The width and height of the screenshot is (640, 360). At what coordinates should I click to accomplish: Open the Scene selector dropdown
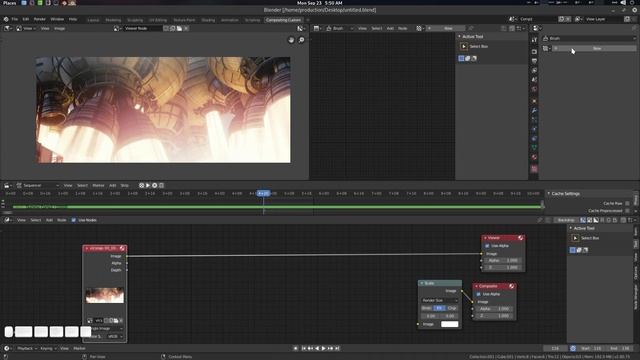tap(512, 19)
